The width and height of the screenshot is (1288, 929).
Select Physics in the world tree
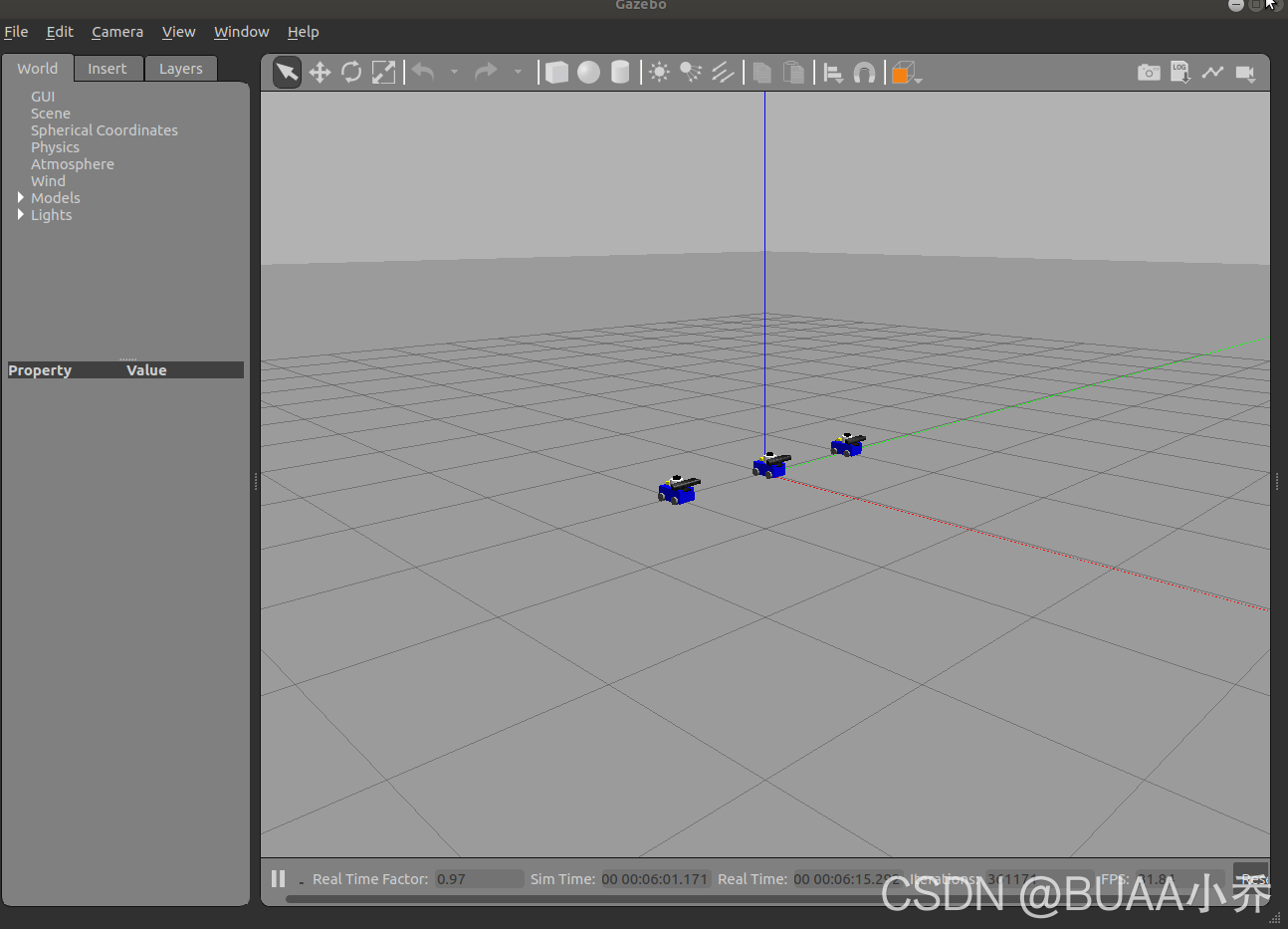click(x=55, y=147)
